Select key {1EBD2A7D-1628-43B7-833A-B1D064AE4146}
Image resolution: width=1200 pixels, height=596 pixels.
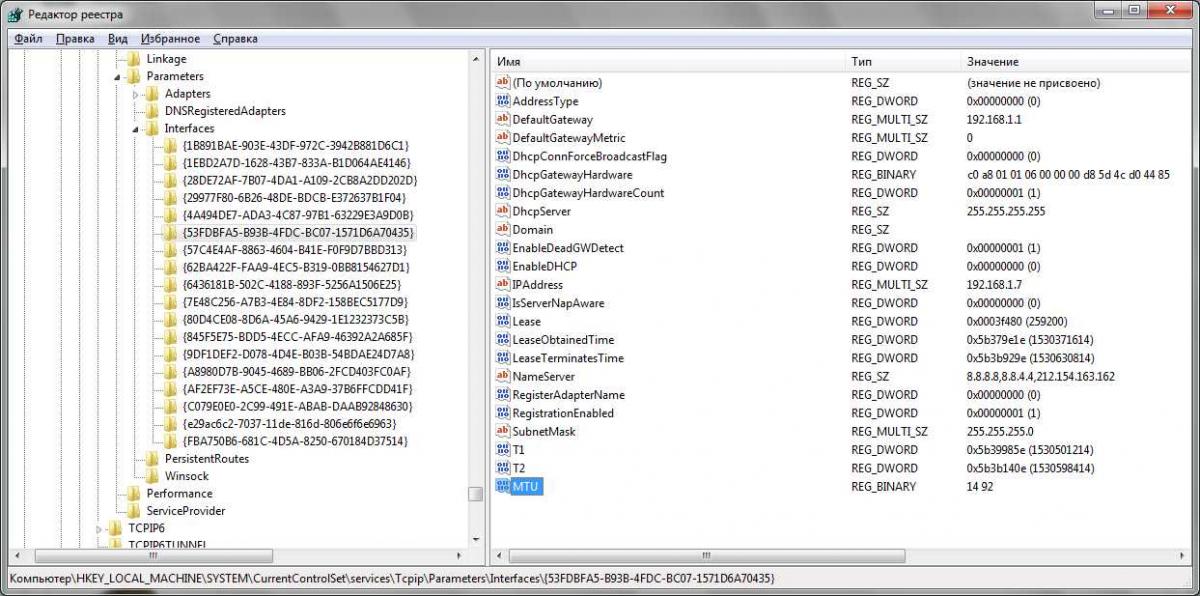(x=297, y=163)
